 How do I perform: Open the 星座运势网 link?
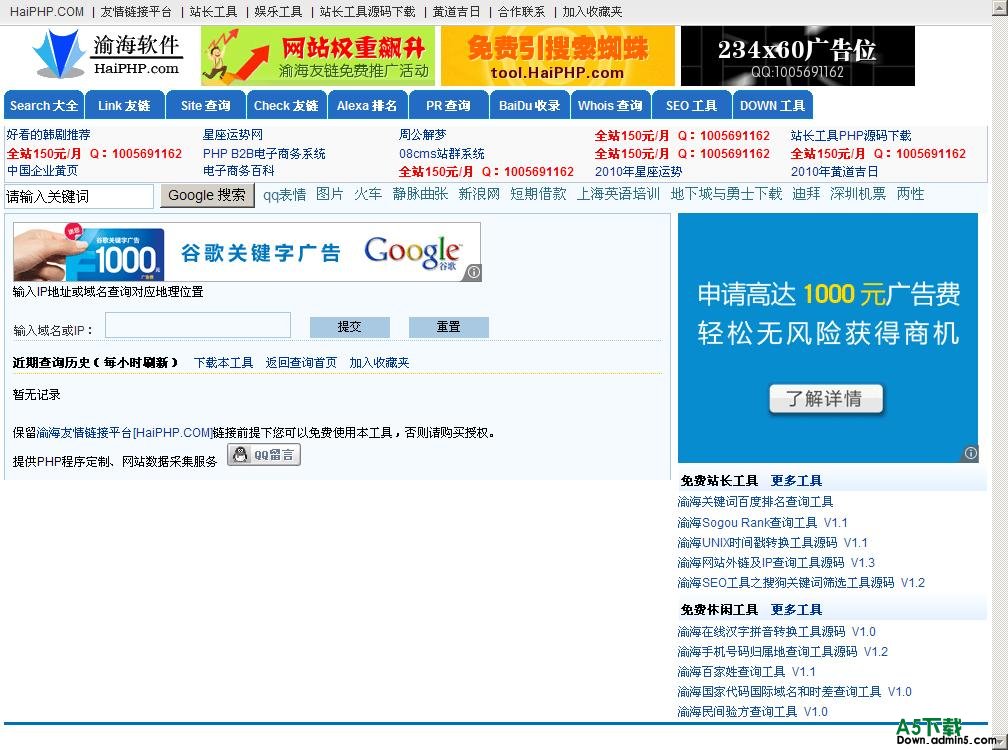click(233, 135)
